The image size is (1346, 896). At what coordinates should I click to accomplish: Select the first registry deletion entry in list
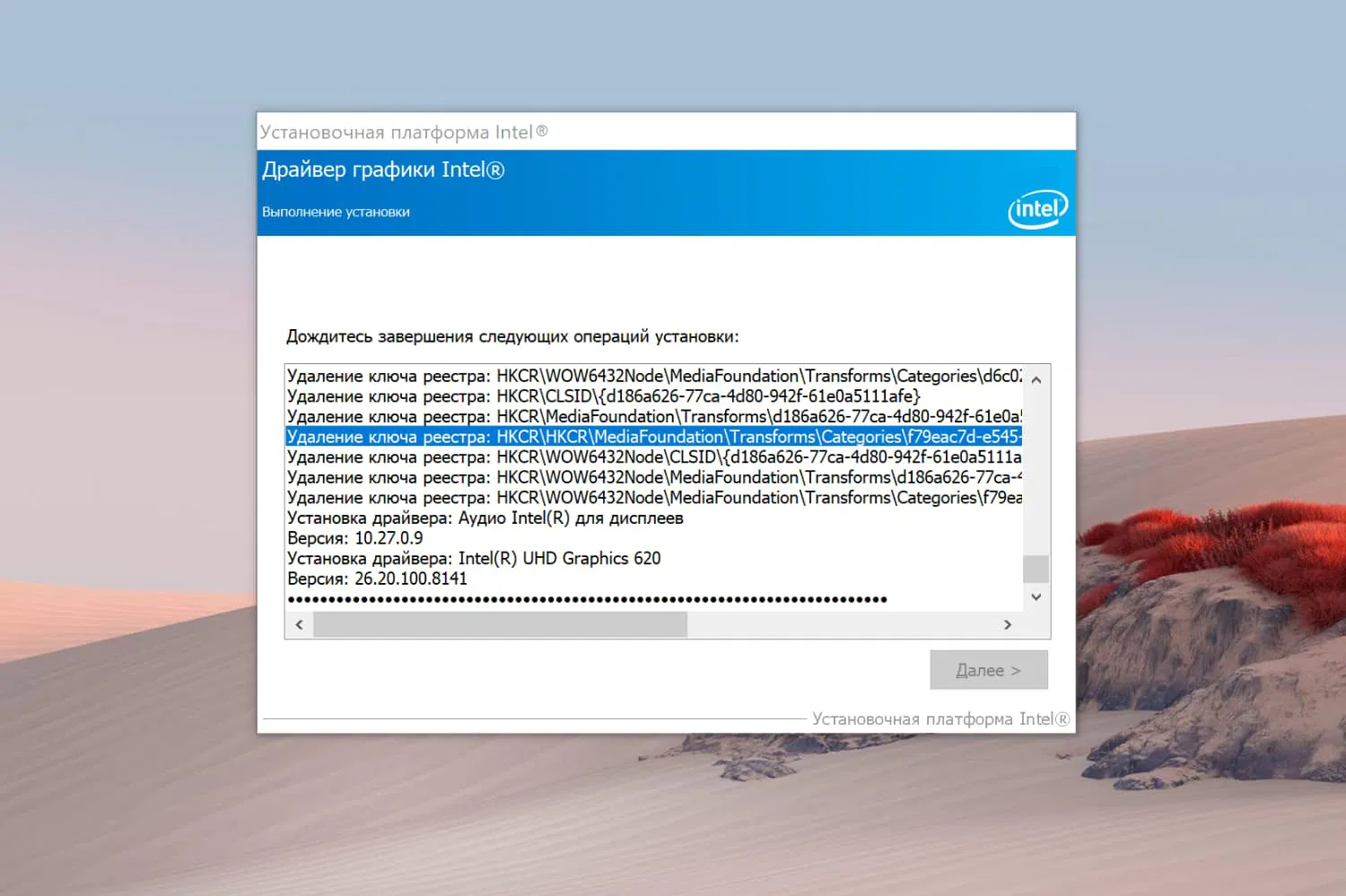click(628, 375)
